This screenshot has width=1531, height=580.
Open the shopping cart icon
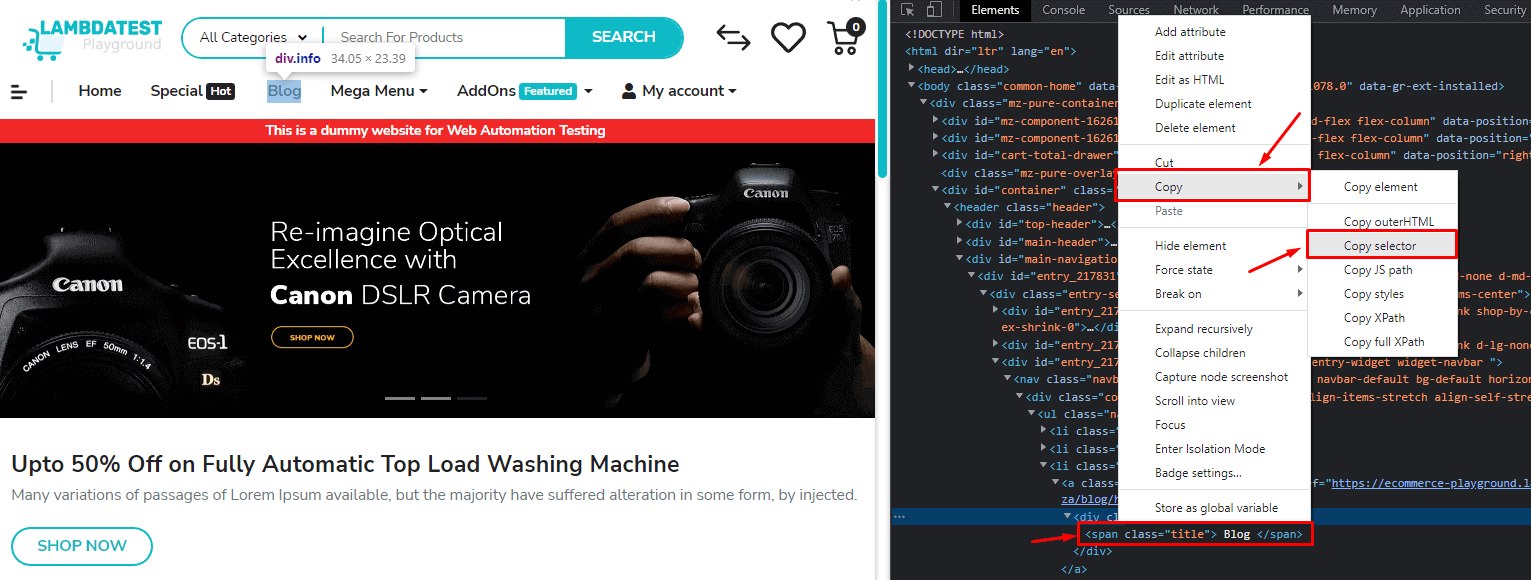point(845,37)
